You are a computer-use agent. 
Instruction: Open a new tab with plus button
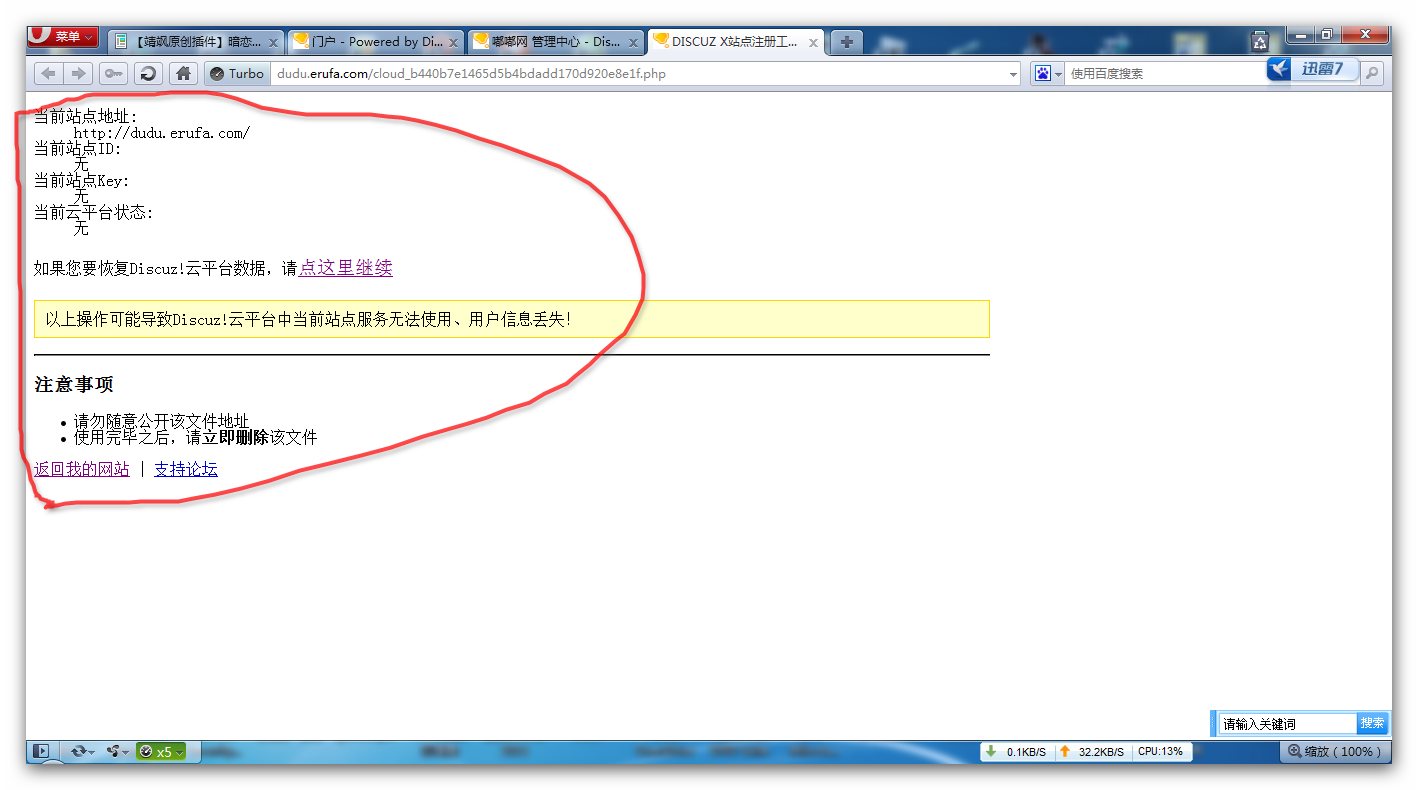[846, 42]
